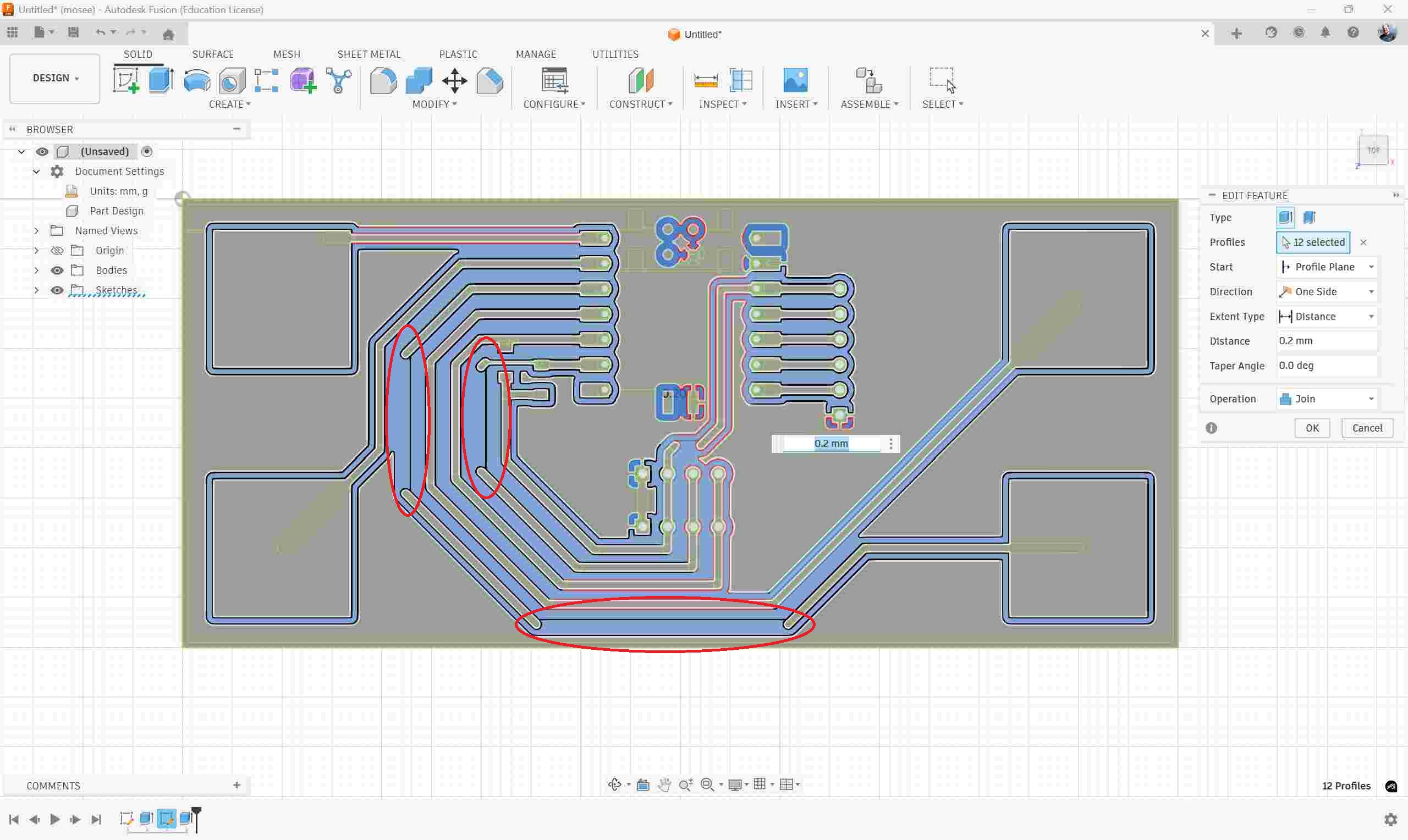Expand the Sketches folder
Screen dimensions: 1408x840
click(36, 290)
